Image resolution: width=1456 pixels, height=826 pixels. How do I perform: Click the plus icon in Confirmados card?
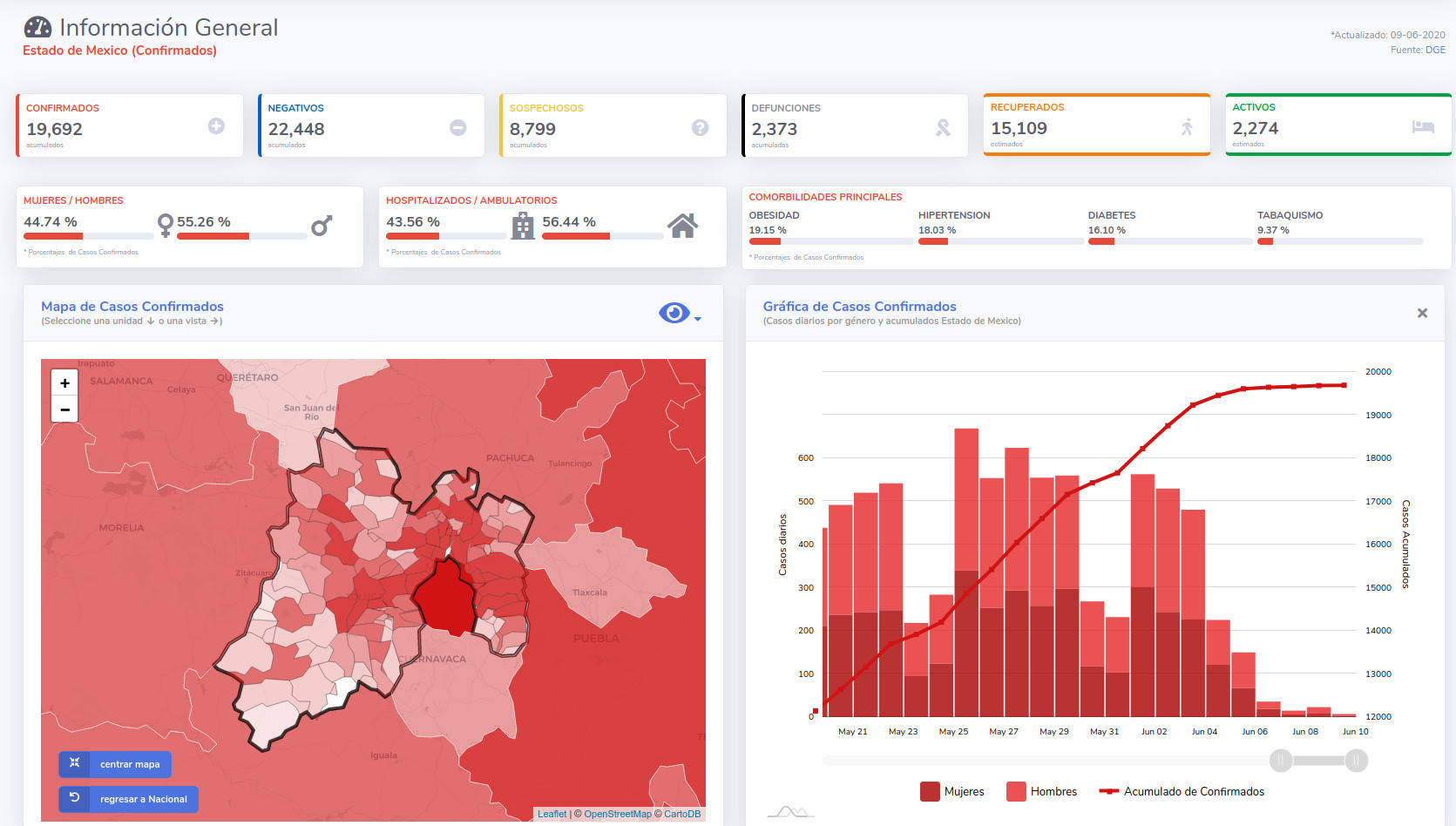point(216,126)
